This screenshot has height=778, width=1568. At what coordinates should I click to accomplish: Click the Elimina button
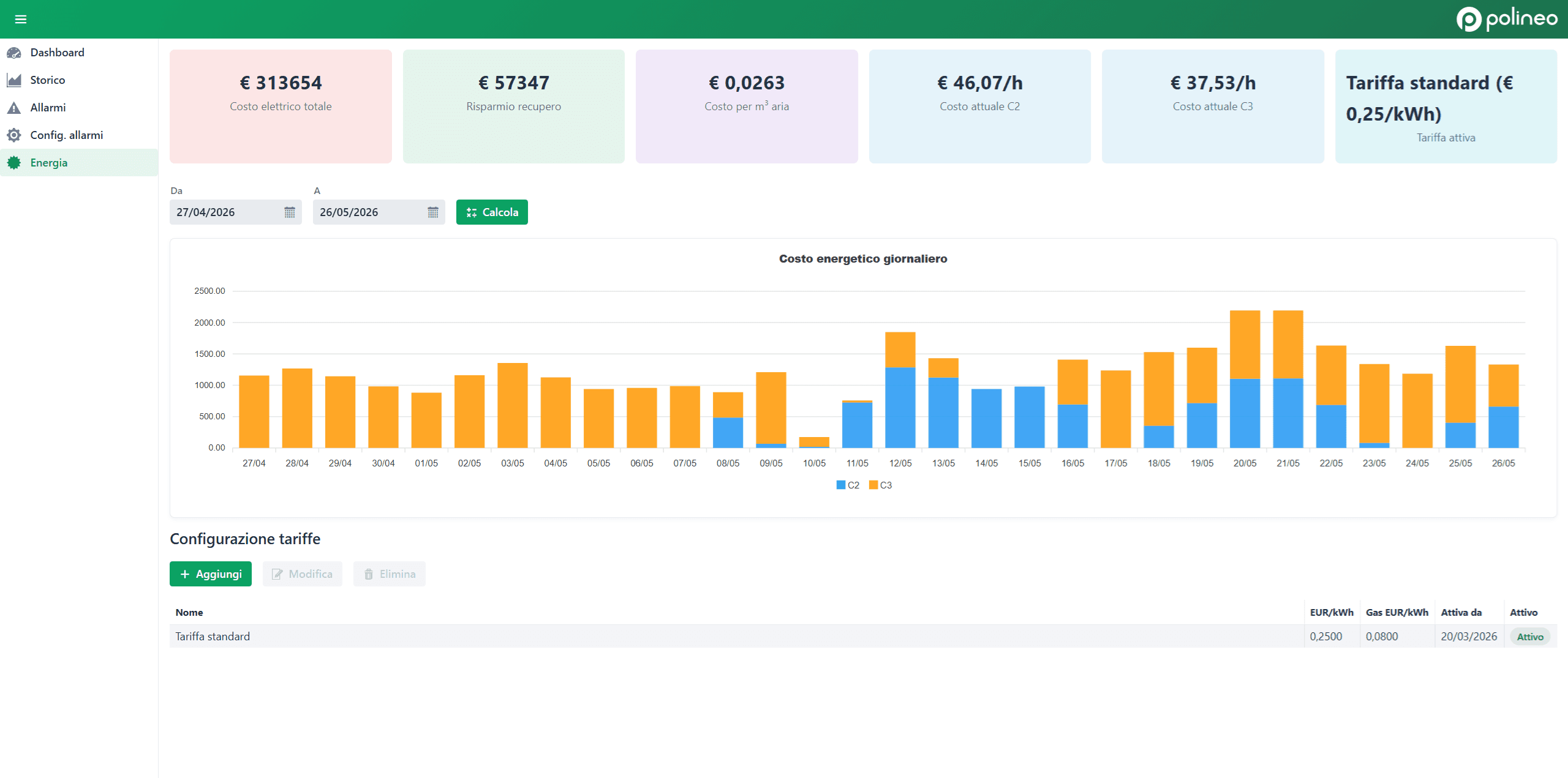click(390, 574)
